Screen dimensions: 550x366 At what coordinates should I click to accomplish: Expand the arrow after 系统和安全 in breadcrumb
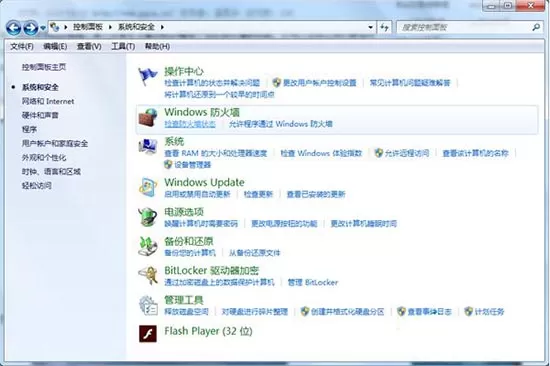pyautogui.click(x=162, y=27)
